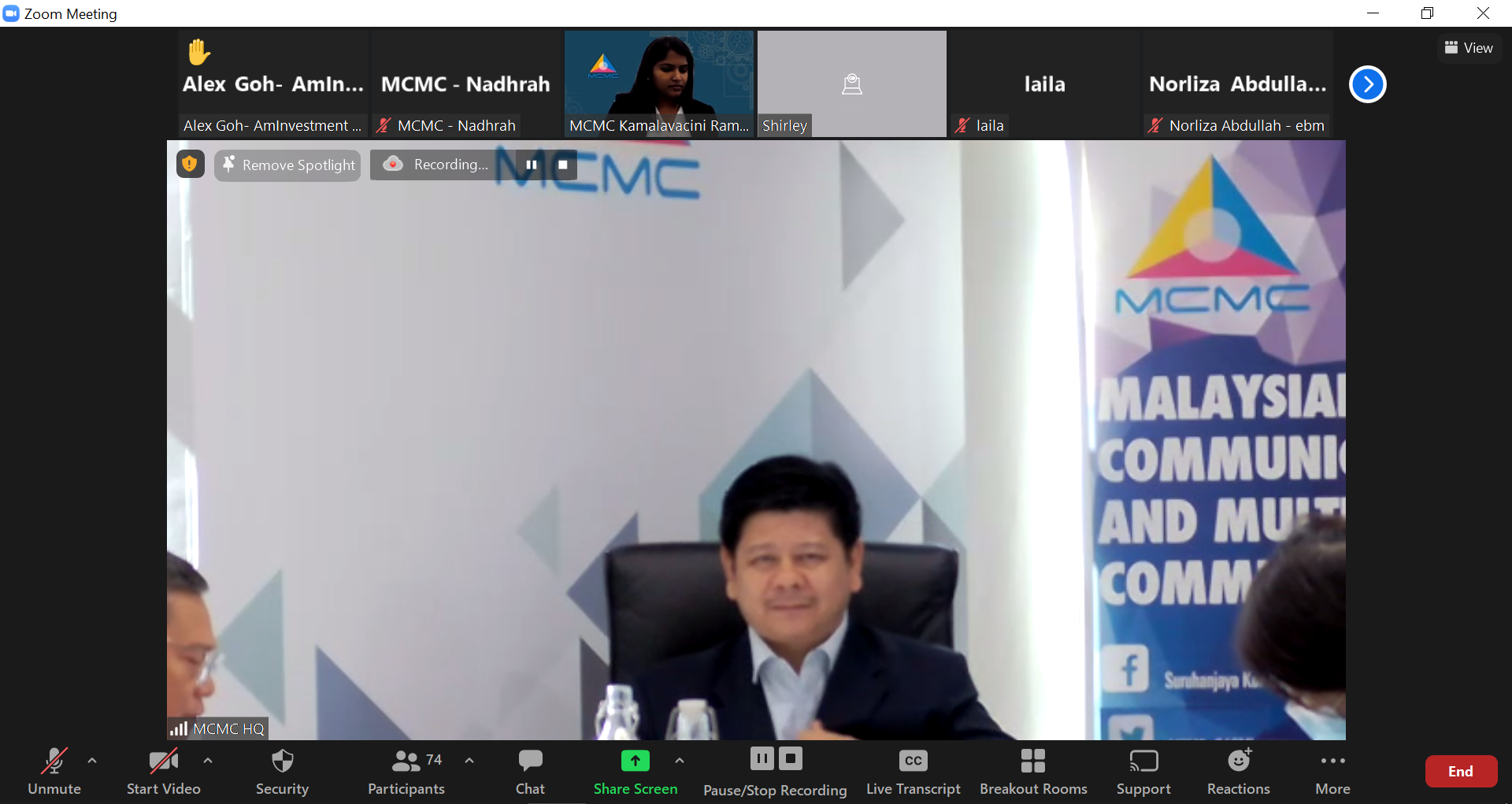Click the green Share Screen icon

click(x=635, y=761)
